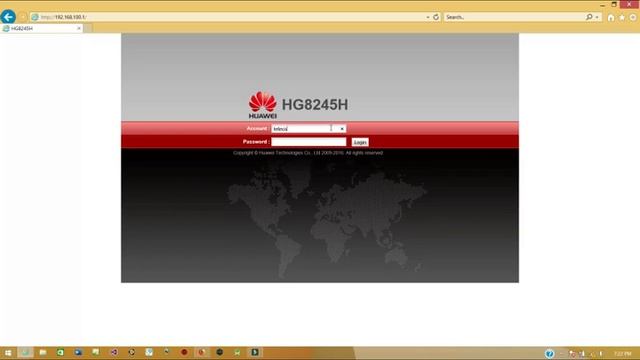
Task: Clear the Account field with its X
Action: (342, 129)
